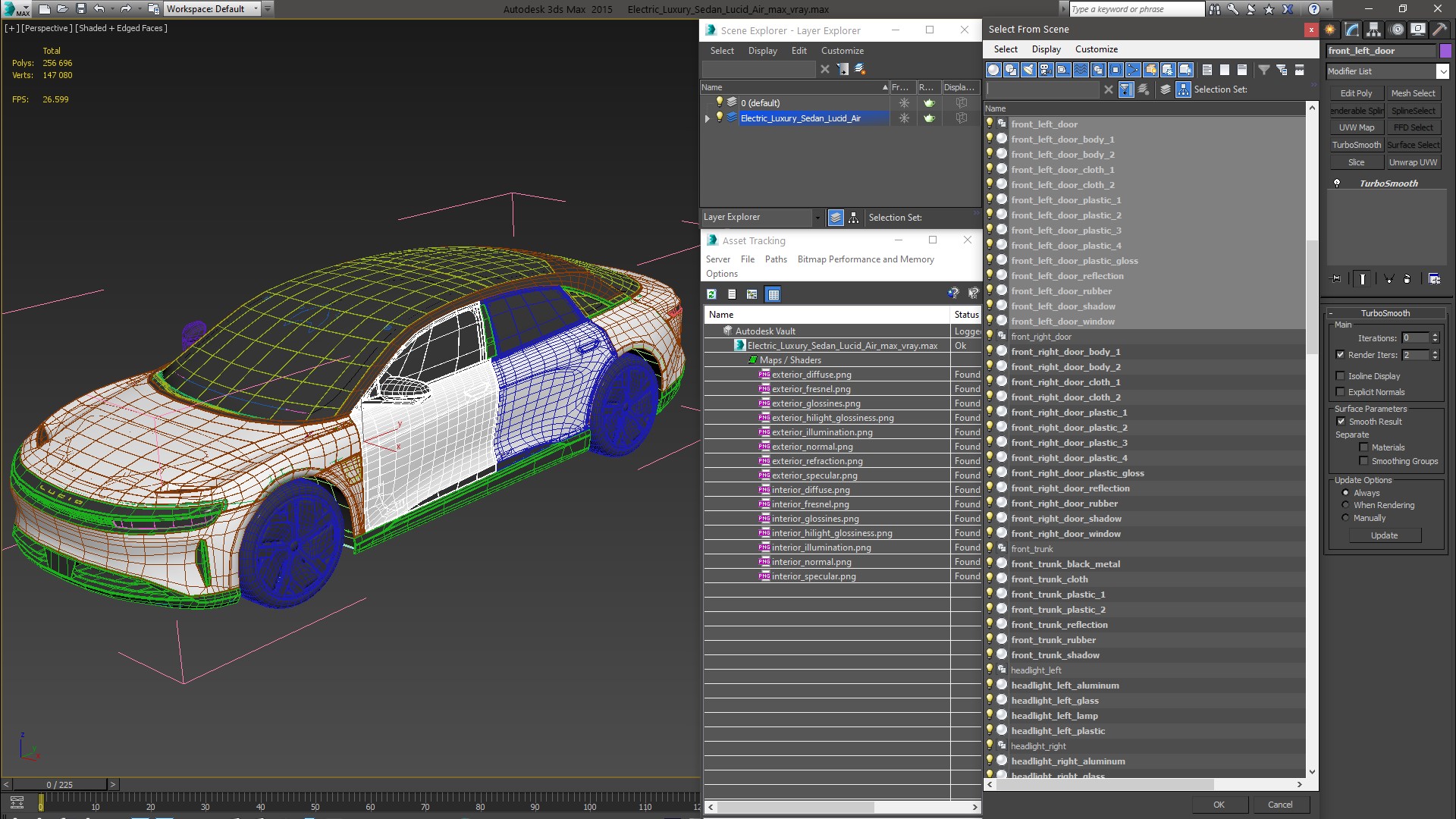Toggle TurboSmooth modifier lightbulb in stack
Viewport: 1456px width, 819px height.
[x=1337, y=184]
